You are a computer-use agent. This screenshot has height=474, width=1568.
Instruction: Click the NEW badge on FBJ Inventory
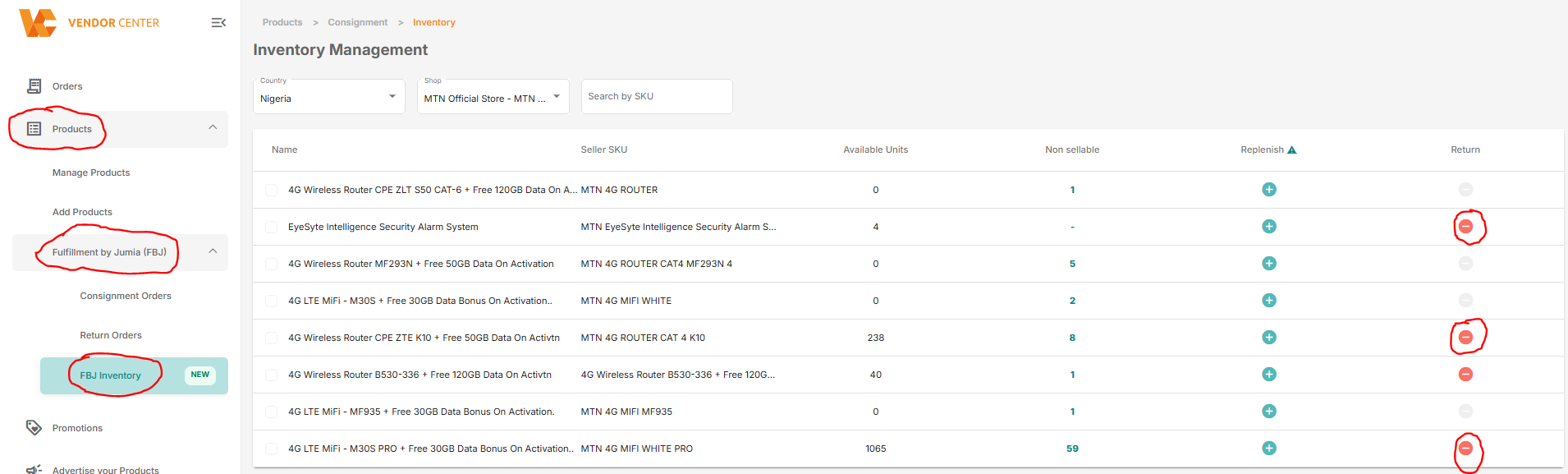(x=200, y=375)
